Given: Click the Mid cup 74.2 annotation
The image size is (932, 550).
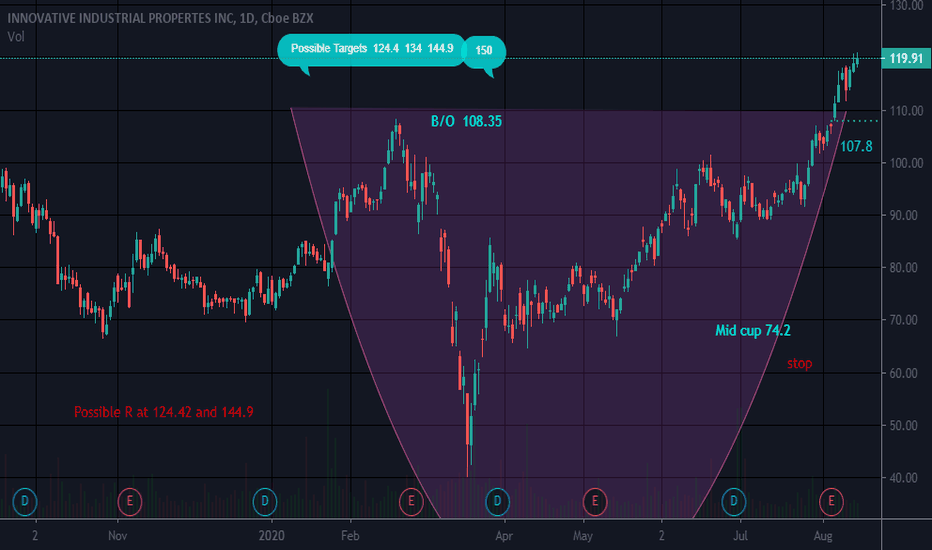Looking at the screenshot, I should [752, 331].
